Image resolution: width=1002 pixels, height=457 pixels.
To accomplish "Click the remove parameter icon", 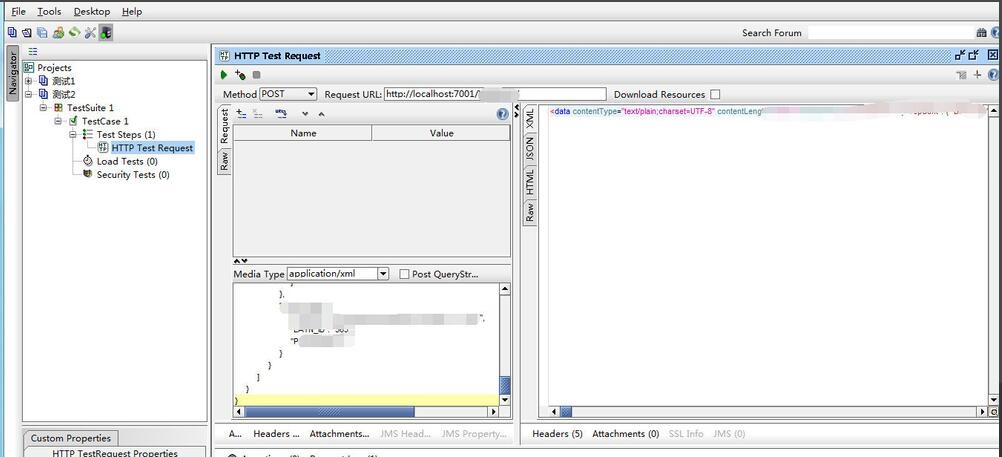I will pyautogui.click(x=258, y=114).
